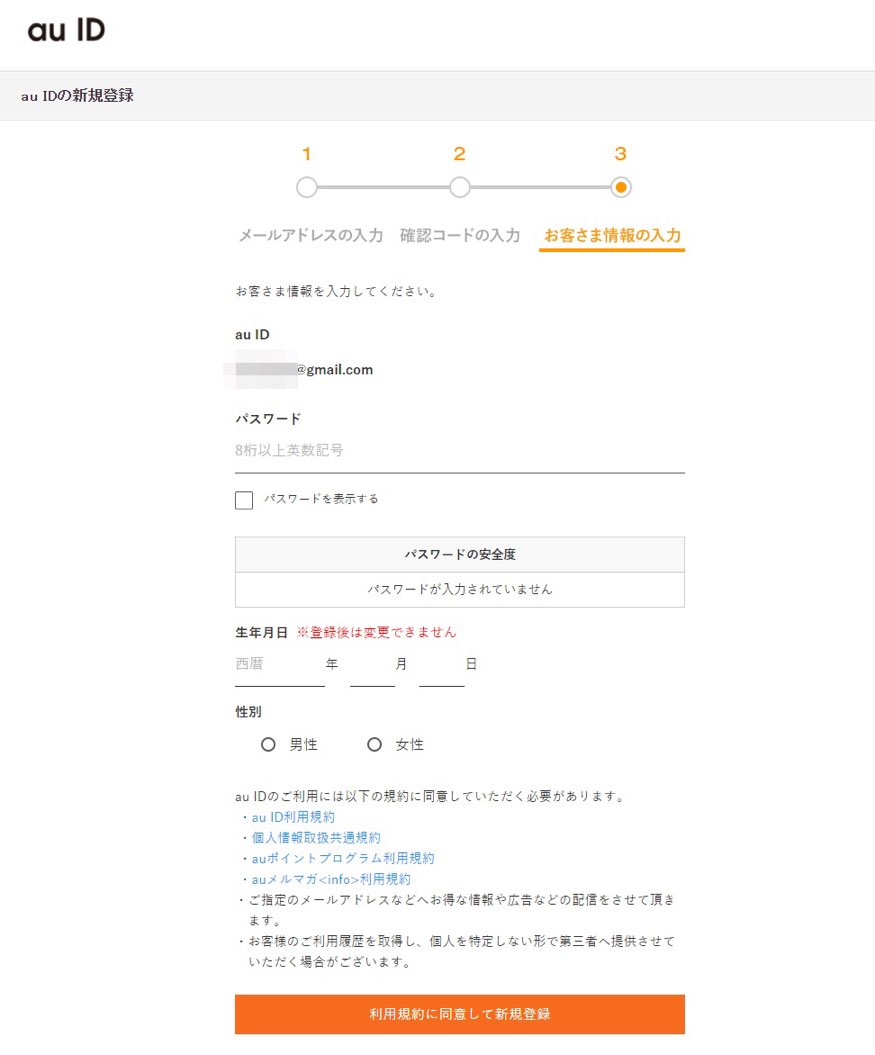Screen dimensions: 875x1055
Task: Select the メールアドレスの入力 step label
Action: coord(310,236)
